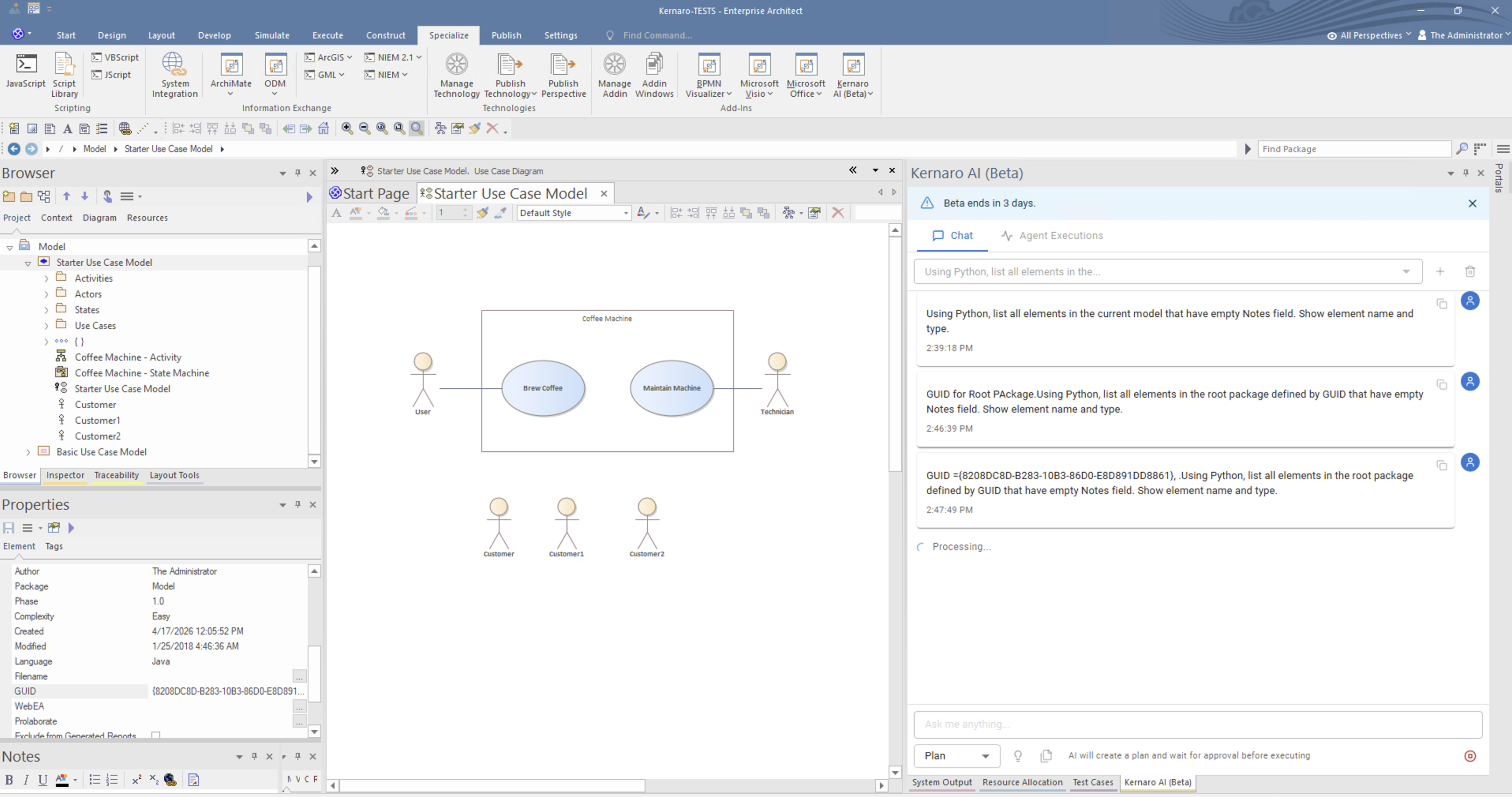1512x797 pixels.
Task: Toggle subscript in the Notes toolbar
Action: click(x=154, y=780)
